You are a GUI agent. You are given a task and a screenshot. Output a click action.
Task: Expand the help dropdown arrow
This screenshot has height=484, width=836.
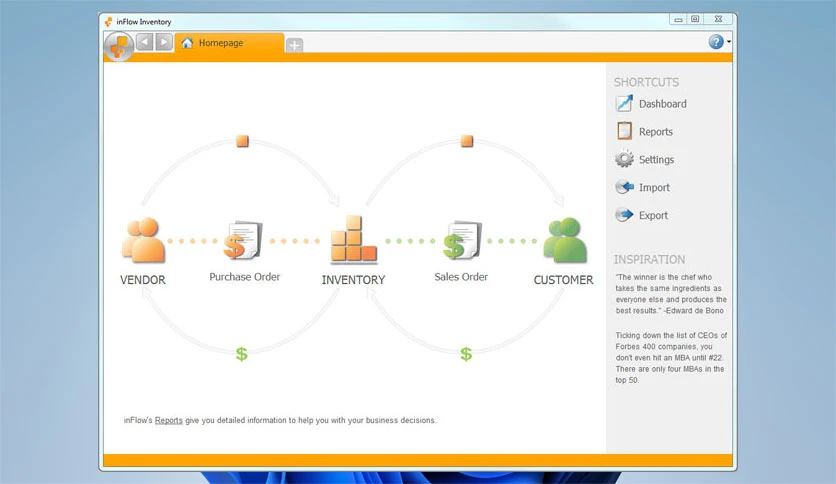click(x=728, y=42)
